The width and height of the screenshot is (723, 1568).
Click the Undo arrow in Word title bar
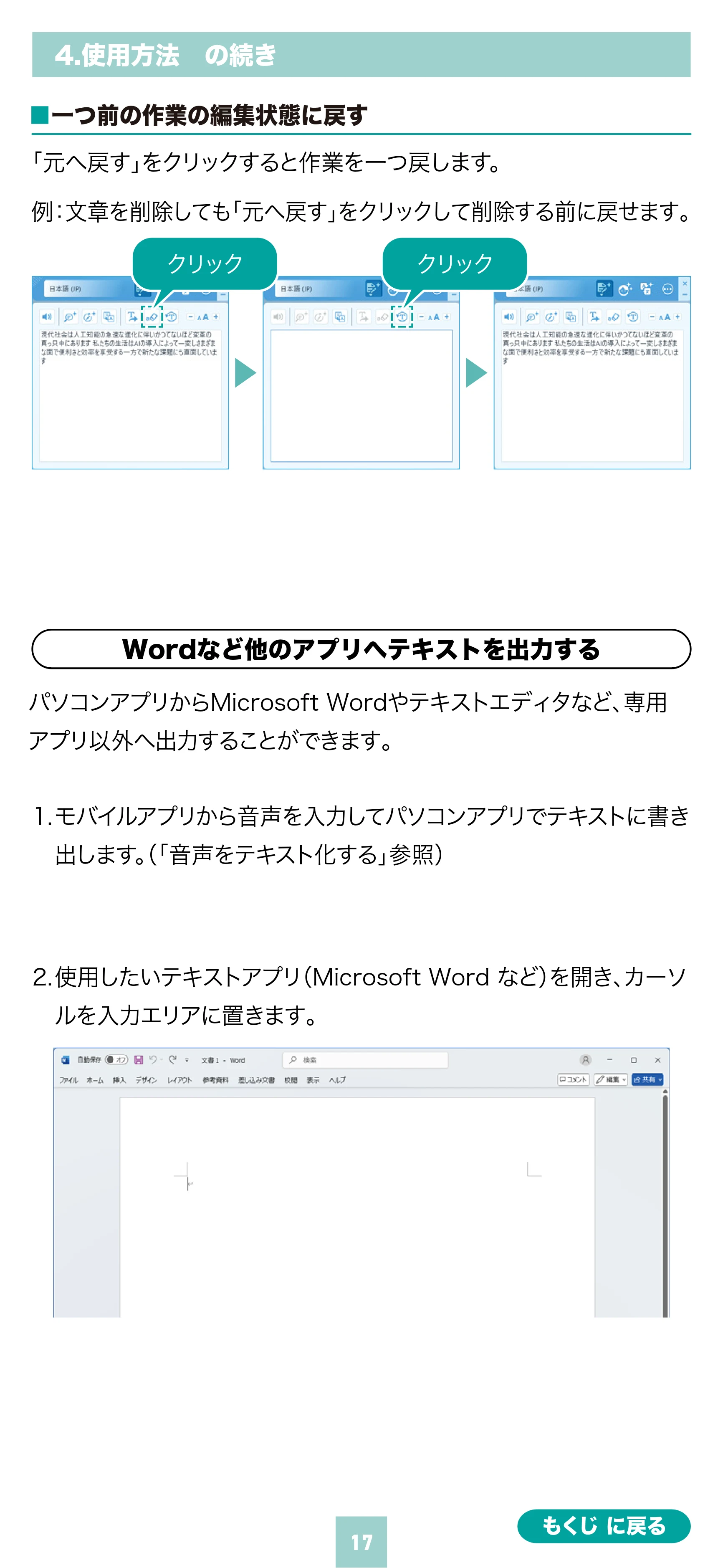[153, 1060]
